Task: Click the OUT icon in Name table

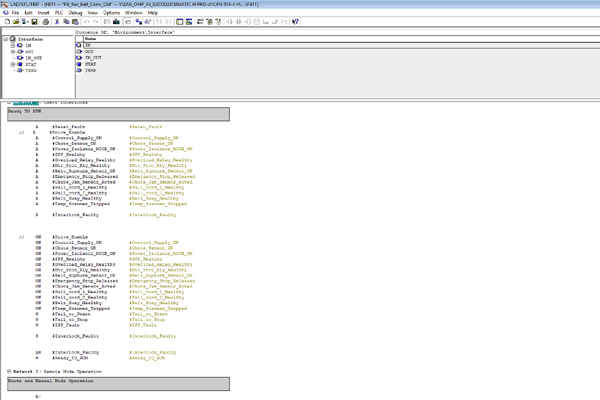Action: click(x=79, y=51)
